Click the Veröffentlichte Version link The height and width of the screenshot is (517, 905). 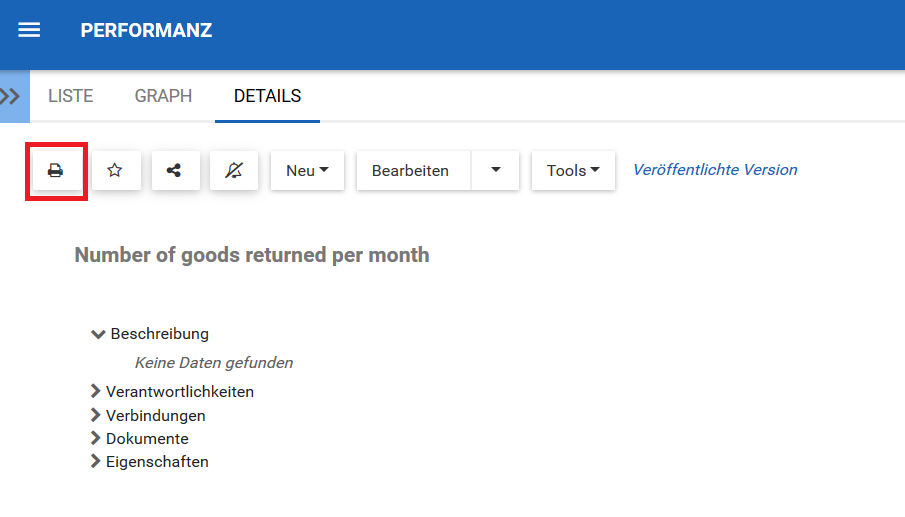(x=715, y=170)
